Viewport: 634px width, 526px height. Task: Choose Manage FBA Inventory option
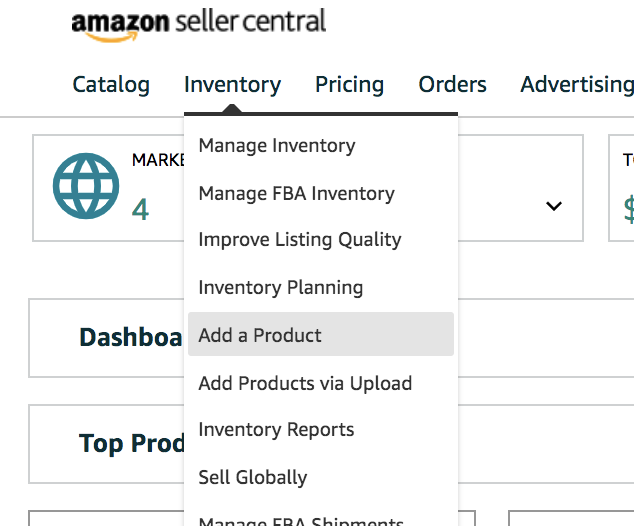click(296, 193)
